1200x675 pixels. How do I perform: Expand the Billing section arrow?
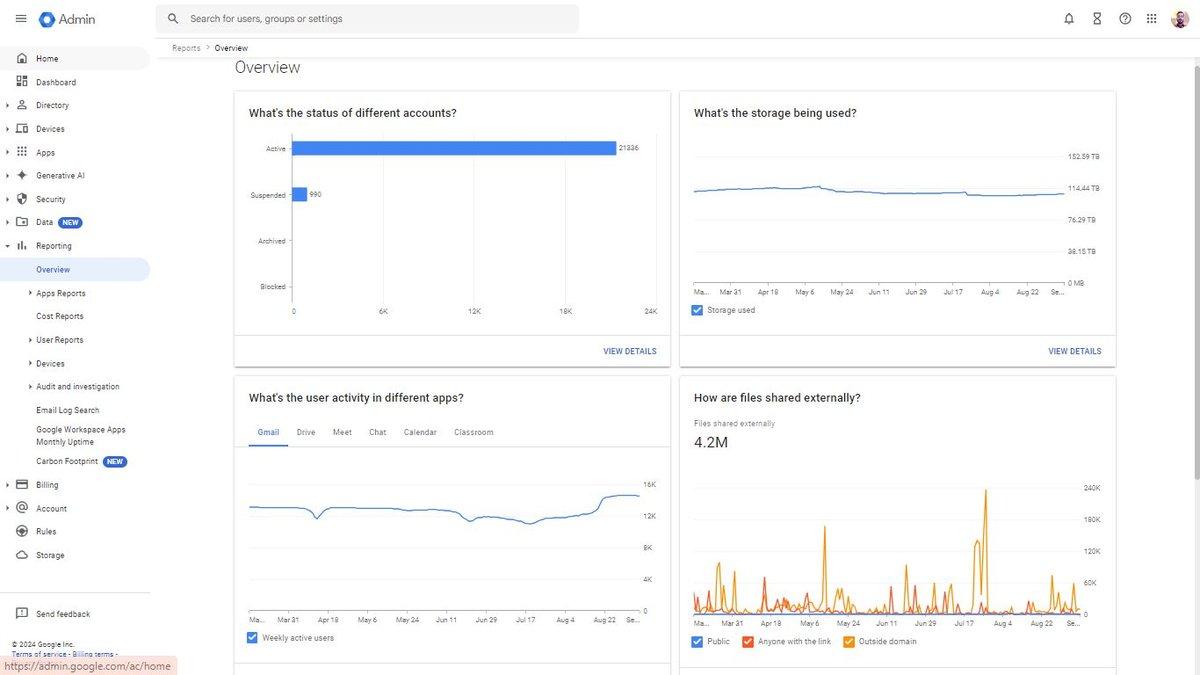(x=7, y=485)
